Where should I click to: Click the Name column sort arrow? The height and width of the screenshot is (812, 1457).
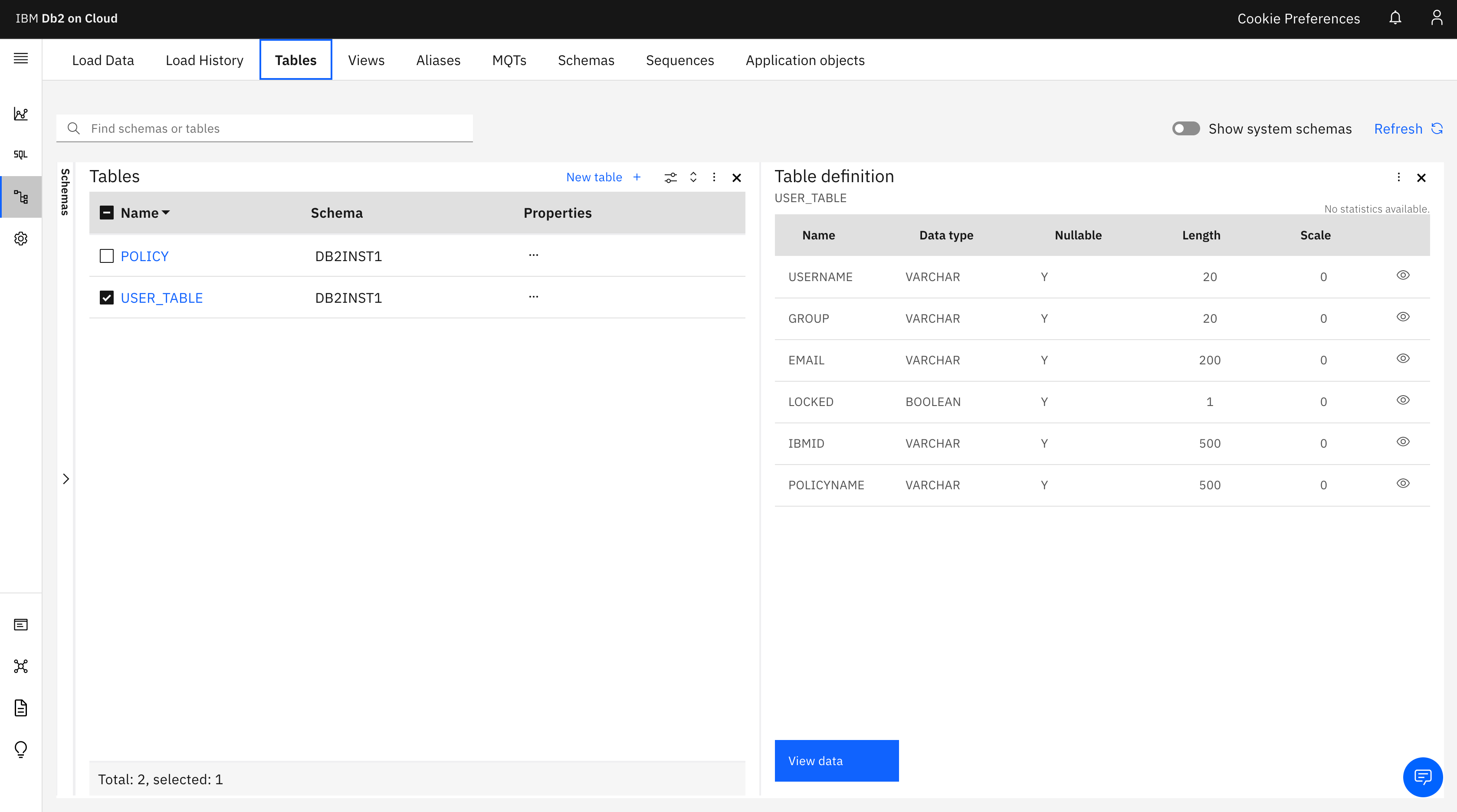pyautogui.click(x=166, y=213)
